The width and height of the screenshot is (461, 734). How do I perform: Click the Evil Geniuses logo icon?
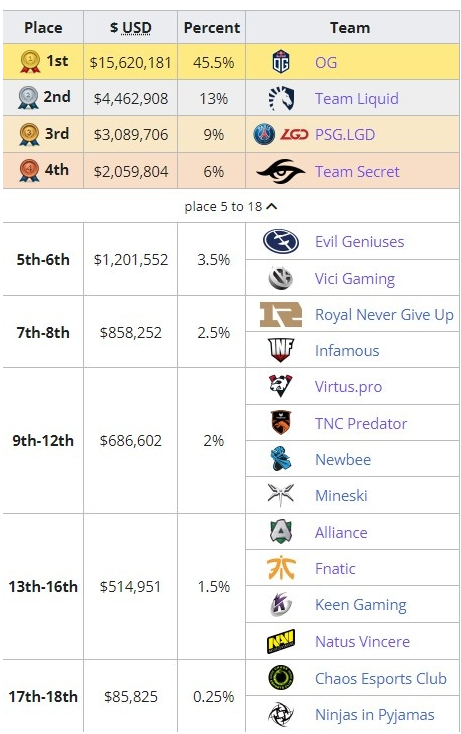(x=281, y=242)
